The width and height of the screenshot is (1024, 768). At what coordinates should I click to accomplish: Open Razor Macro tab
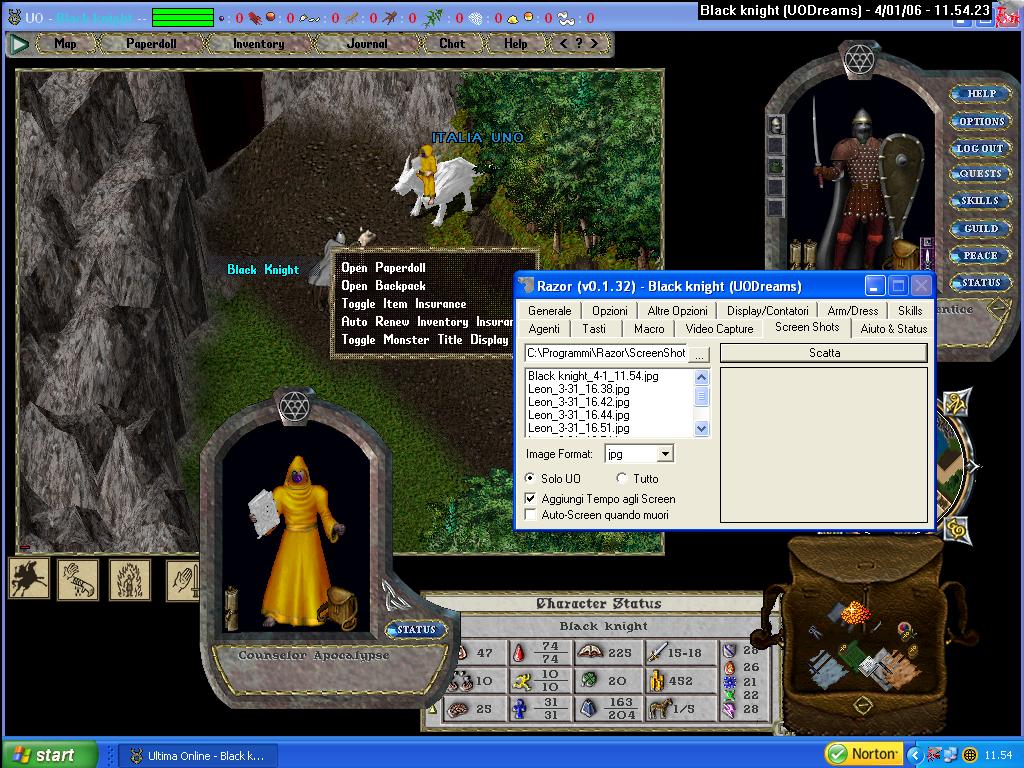[x=648, y=329]
